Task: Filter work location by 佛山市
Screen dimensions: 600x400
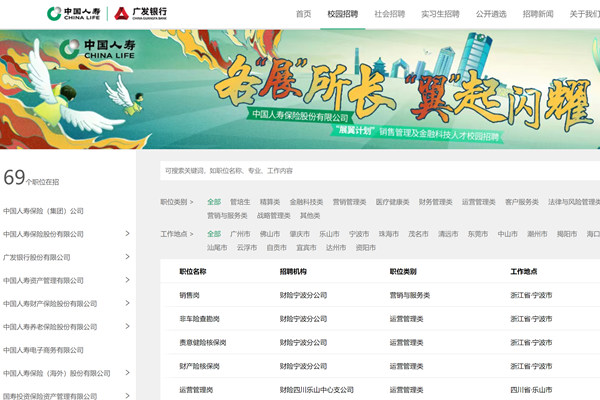Action: click(270, 234)
